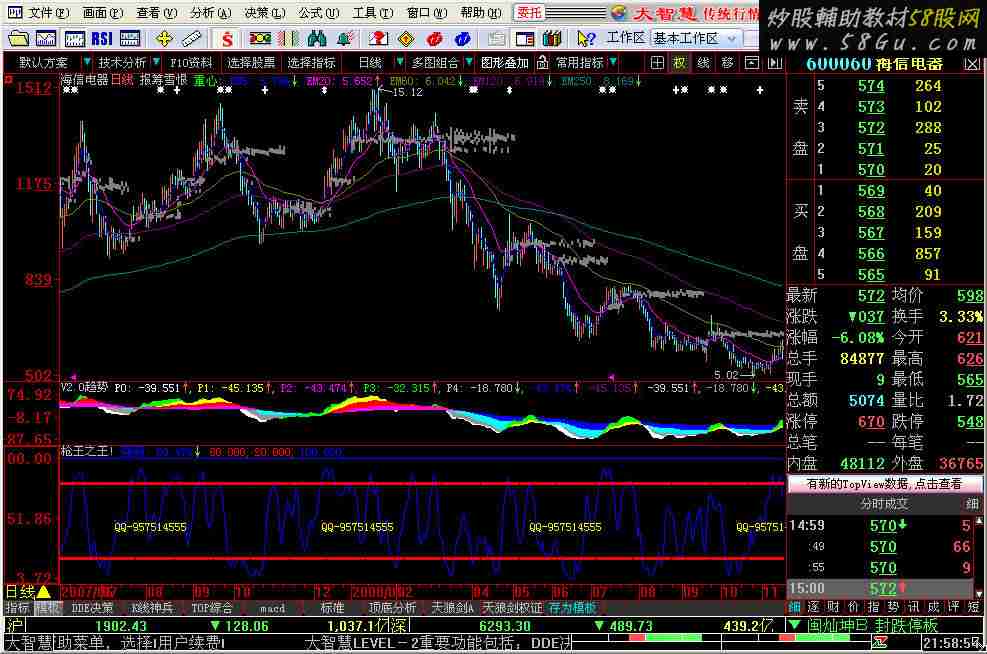Toggle the 线 button on chart bar
Screen dimensions: 987x654
coord(704,63)
